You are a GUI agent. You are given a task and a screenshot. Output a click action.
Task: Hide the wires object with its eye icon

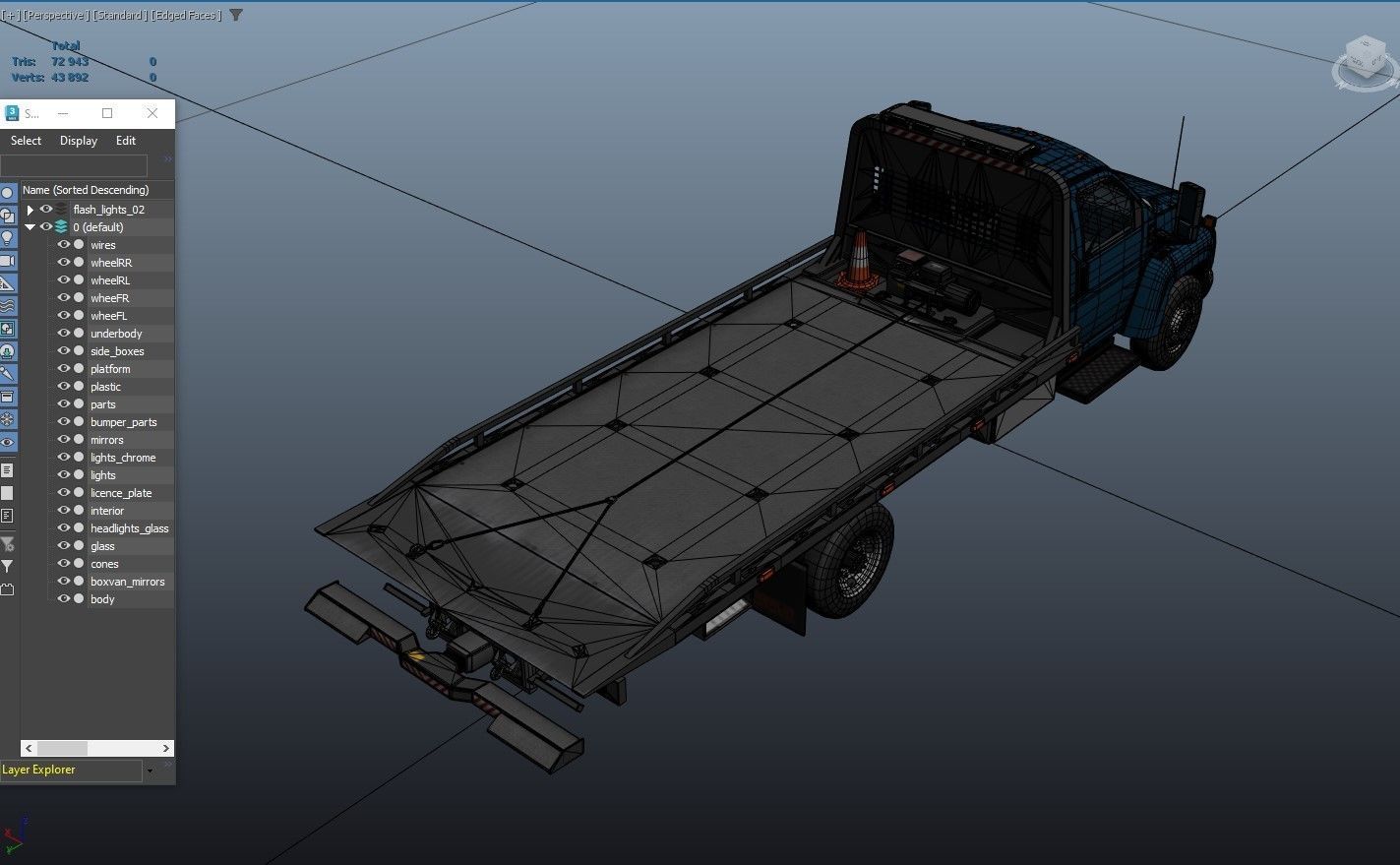click(x=64, y=245)
